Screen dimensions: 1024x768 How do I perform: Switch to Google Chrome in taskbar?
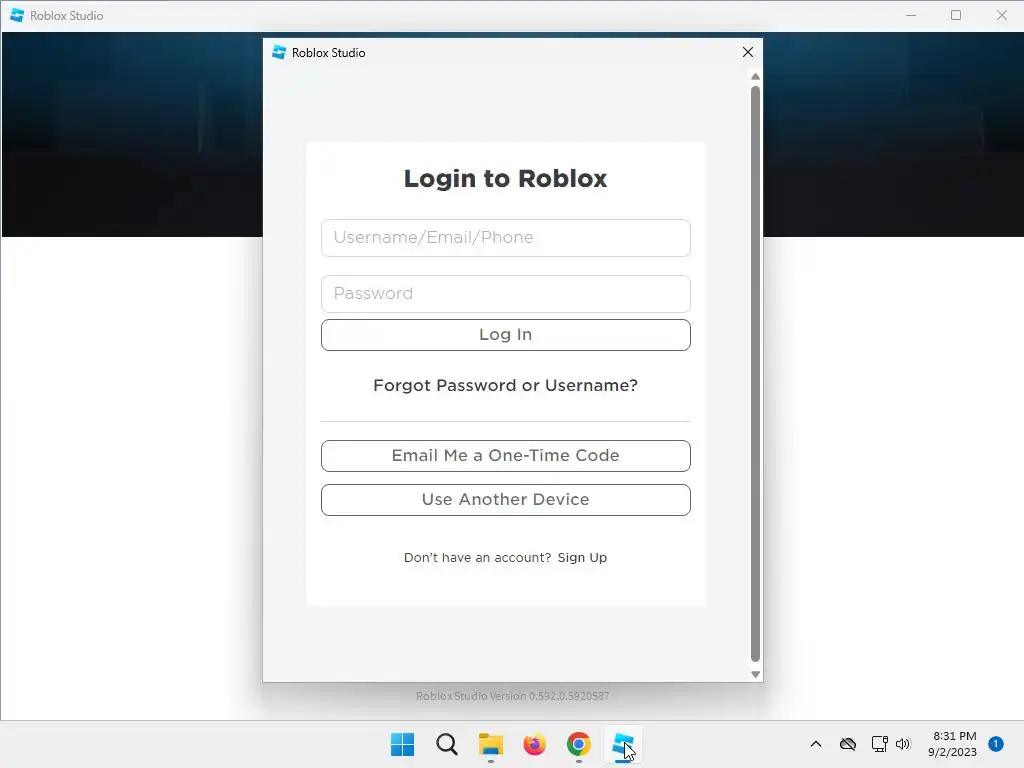click(579, 744)
